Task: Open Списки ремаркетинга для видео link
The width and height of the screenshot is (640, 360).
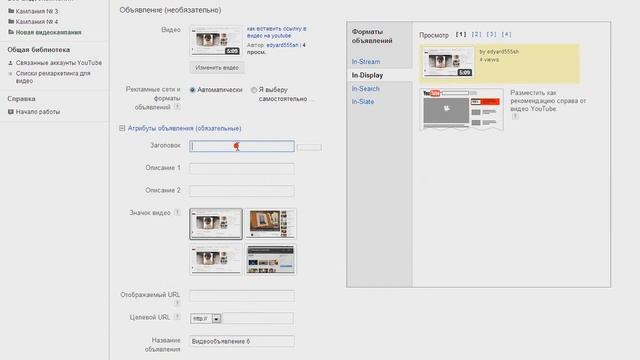Action: (53, 77)
